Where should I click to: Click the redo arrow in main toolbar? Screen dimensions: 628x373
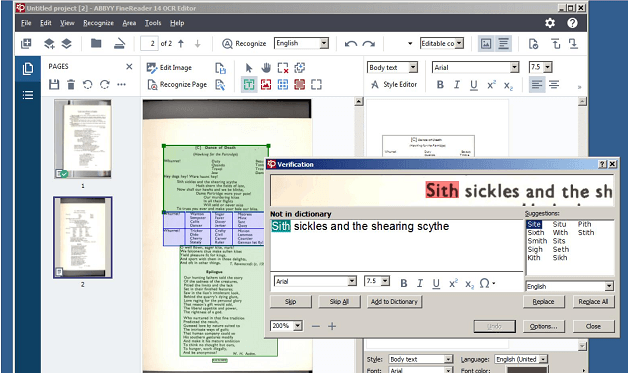(x=369, y=44)
